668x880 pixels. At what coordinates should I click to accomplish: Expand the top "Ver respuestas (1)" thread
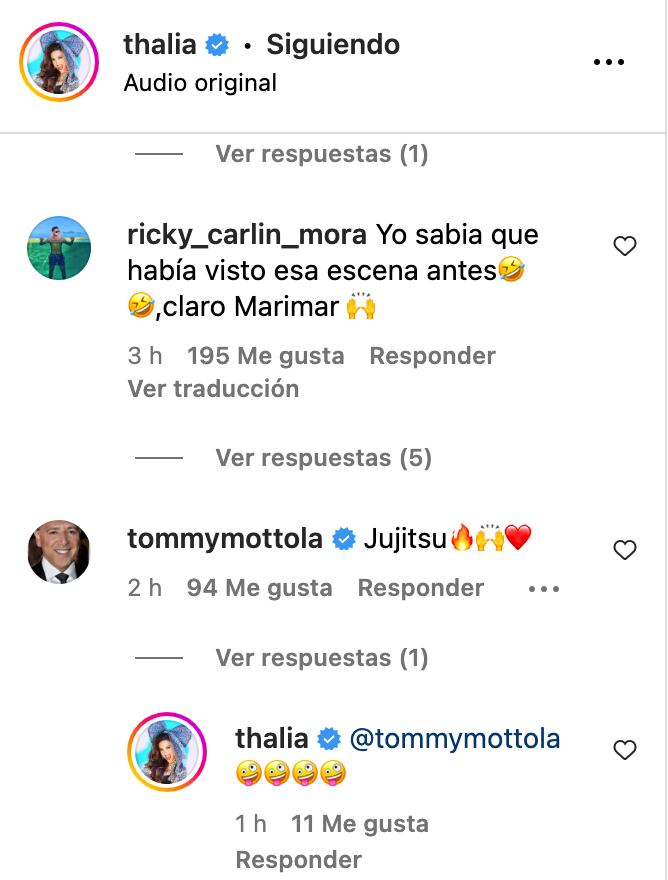point(321,154)
